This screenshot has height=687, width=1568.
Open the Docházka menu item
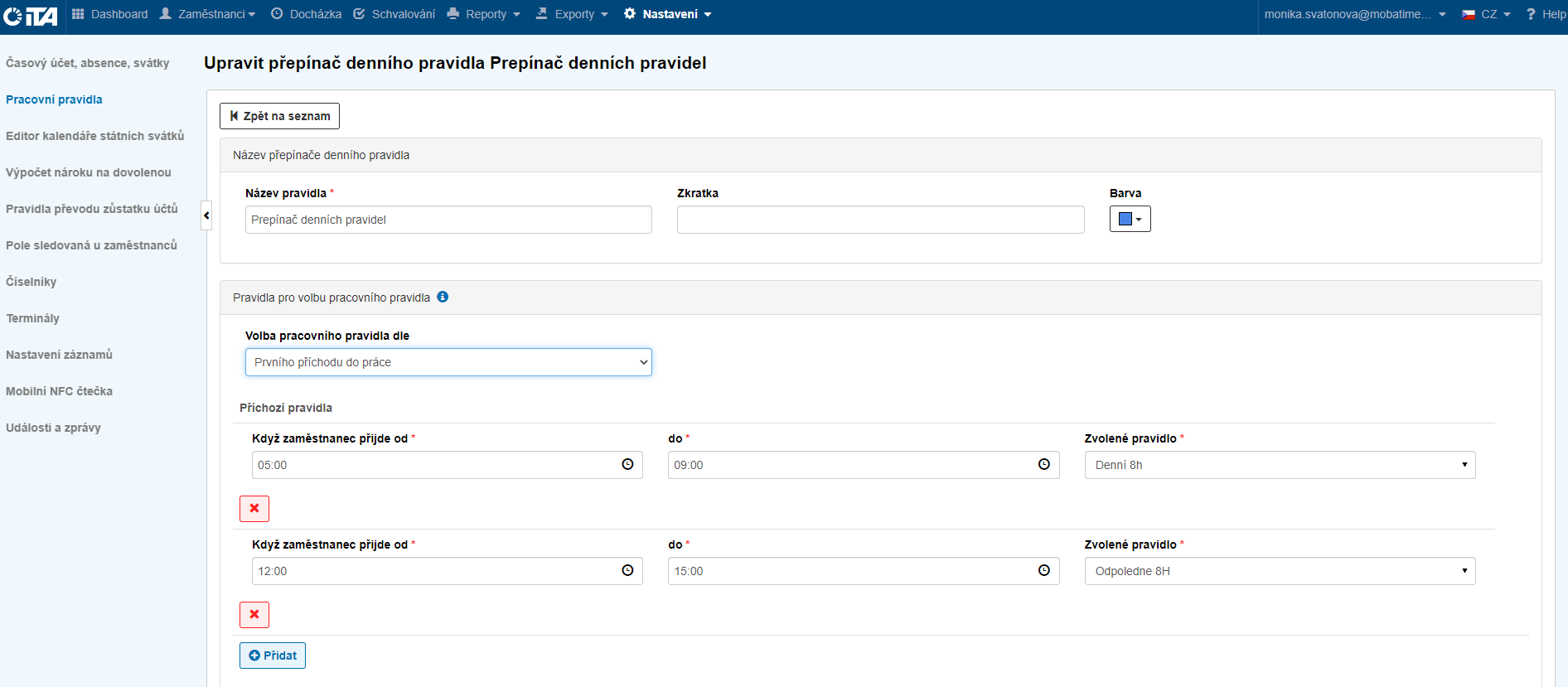[x=307, y=14]
